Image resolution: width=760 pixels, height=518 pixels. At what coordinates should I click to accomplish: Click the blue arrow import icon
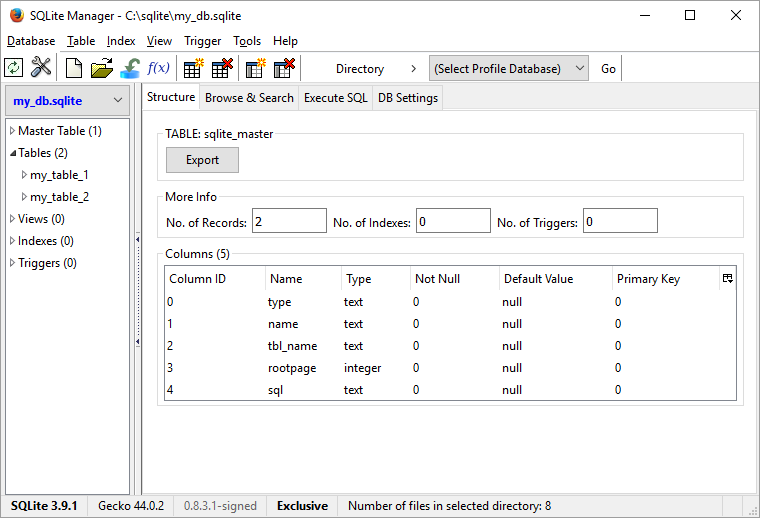(130, 68)
